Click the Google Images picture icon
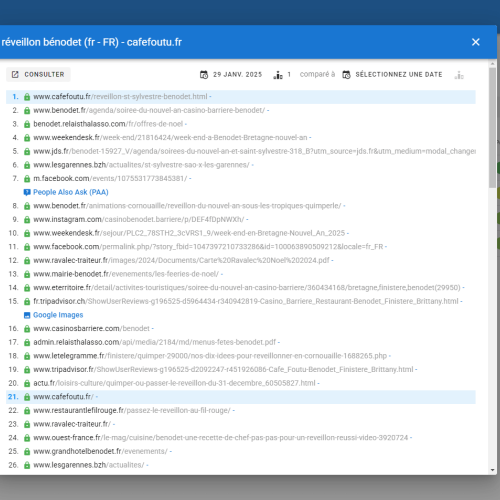The image size is (500, 500). 27,315
